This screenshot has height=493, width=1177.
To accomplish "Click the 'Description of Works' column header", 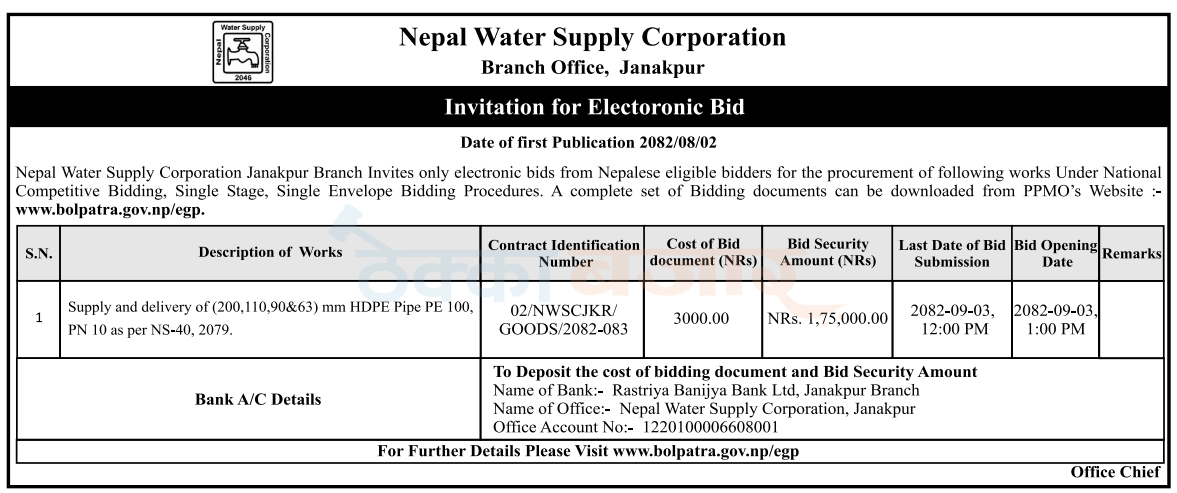I will pos(270,253).
